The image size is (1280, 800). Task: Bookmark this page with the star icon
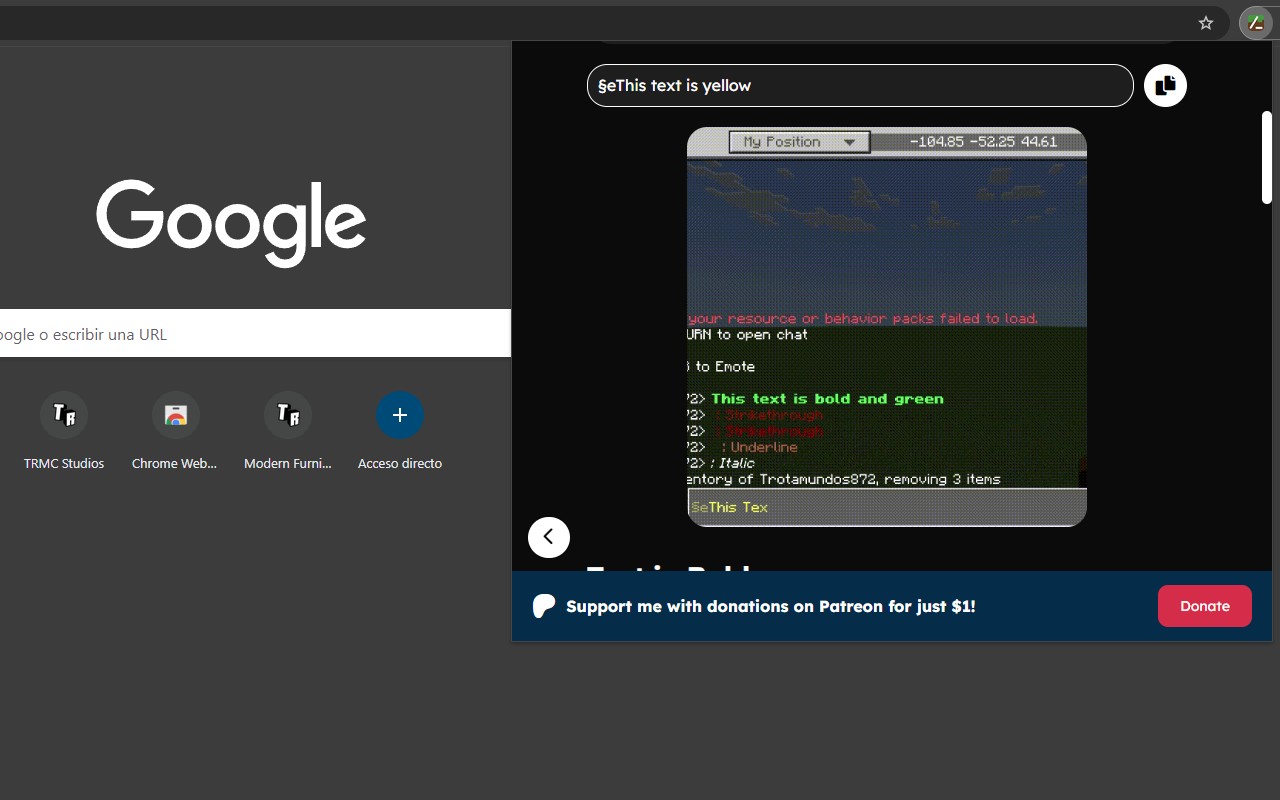tap(1206, 23)
